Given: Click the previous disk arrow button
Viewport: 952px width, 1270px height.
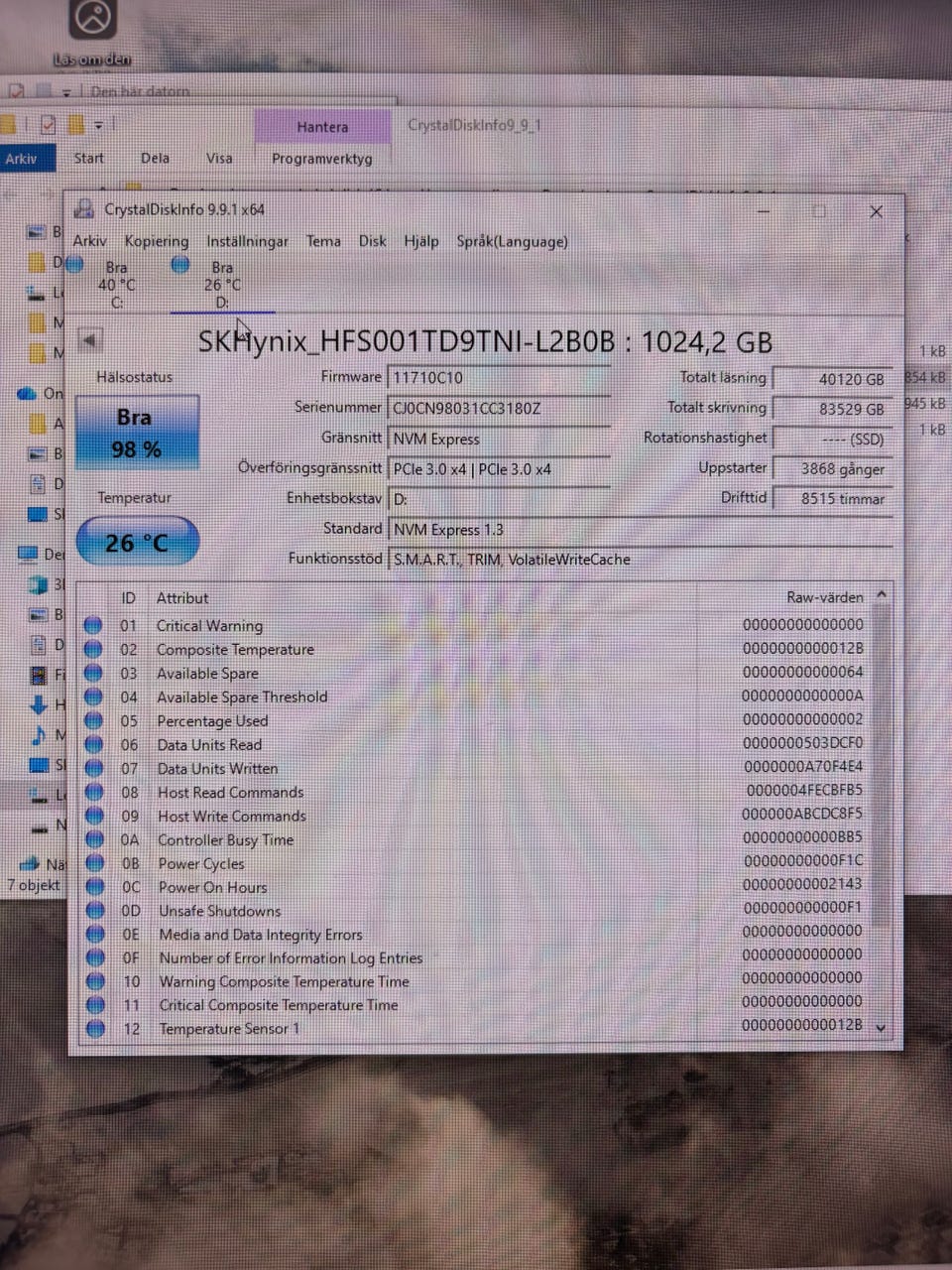Looking at the screenshot, I should [89, 340].
